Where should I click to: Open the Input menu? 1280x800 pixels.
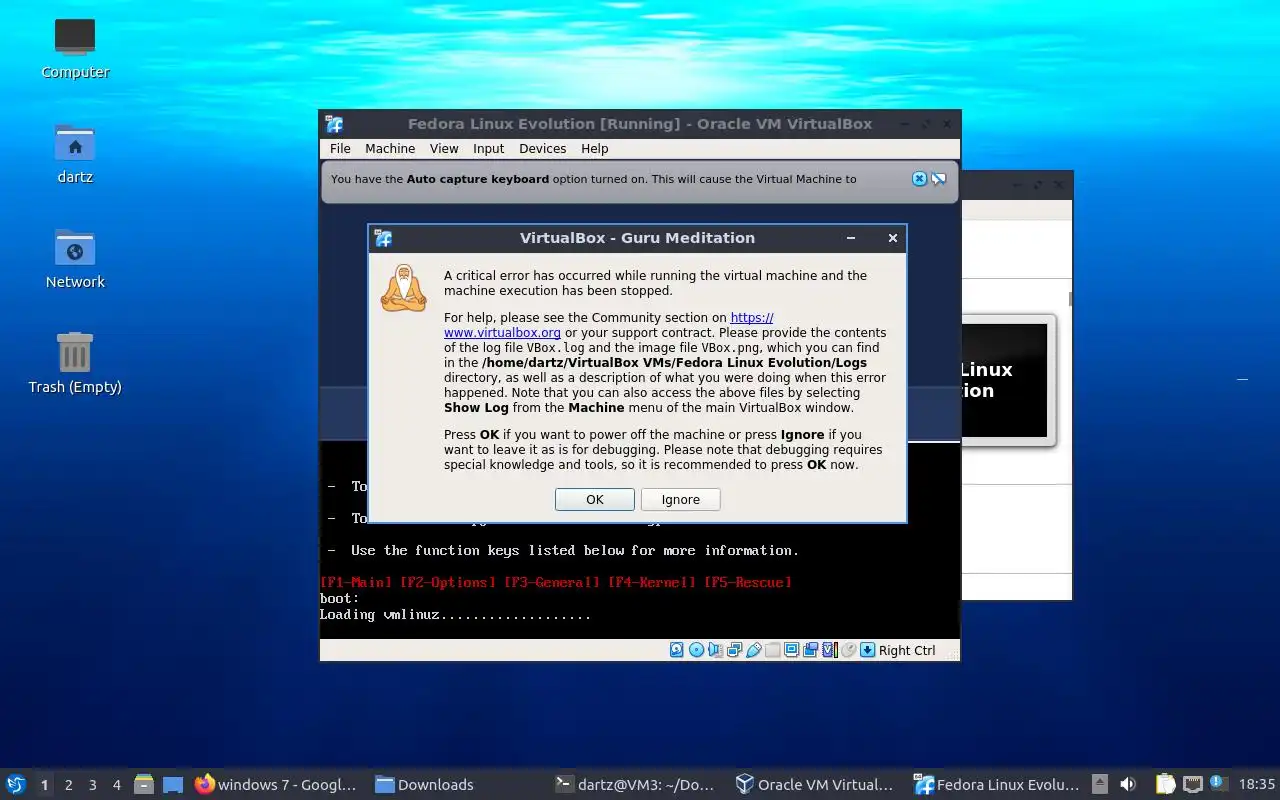488,148
